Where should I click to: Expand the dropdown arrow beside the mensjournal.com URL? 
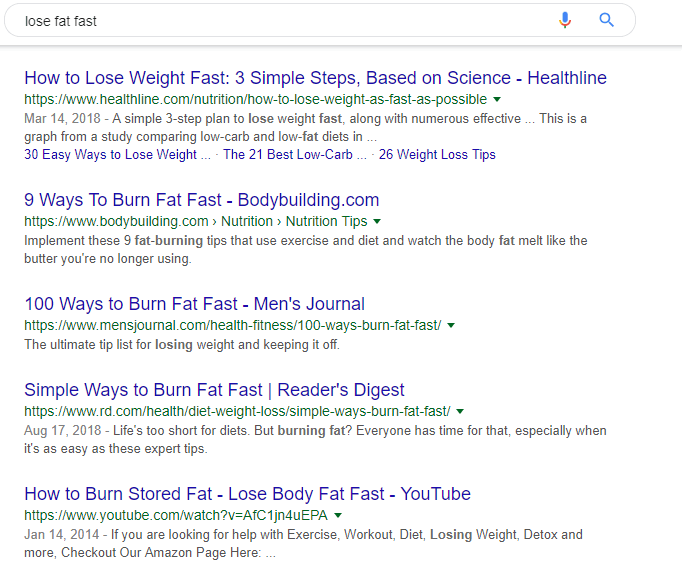pos(451,325)
